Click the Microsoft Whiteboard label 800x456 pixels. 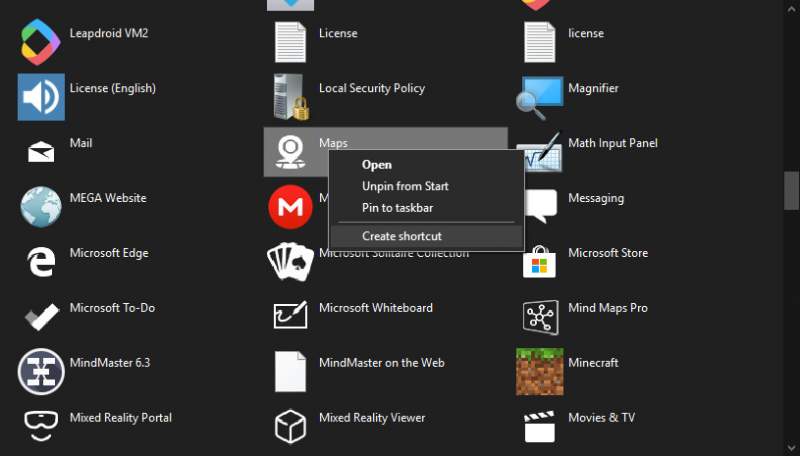[376, 308]
